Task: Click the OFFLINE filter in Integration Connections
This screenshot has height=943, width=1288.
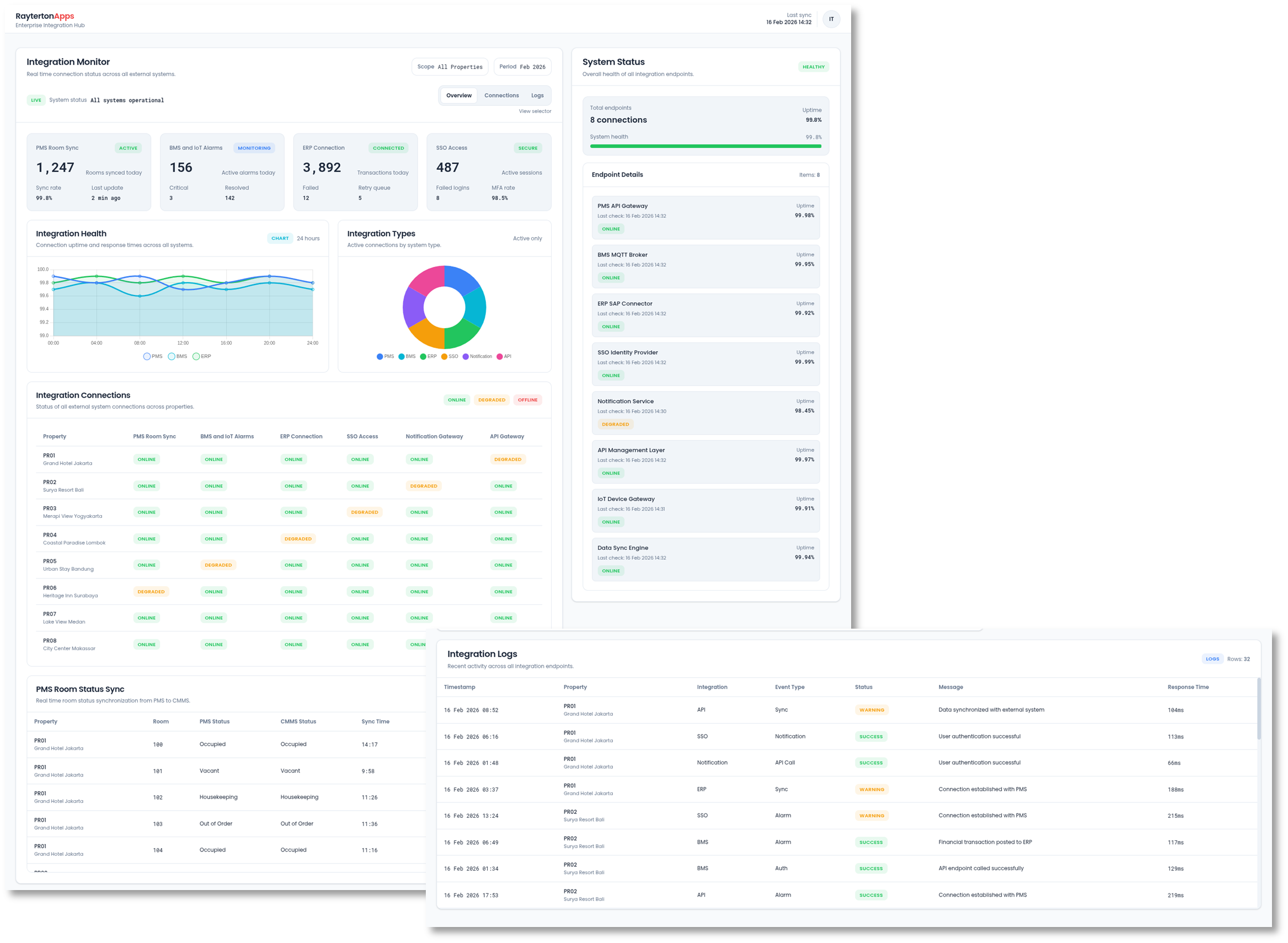Action: [x=527, y=400]
